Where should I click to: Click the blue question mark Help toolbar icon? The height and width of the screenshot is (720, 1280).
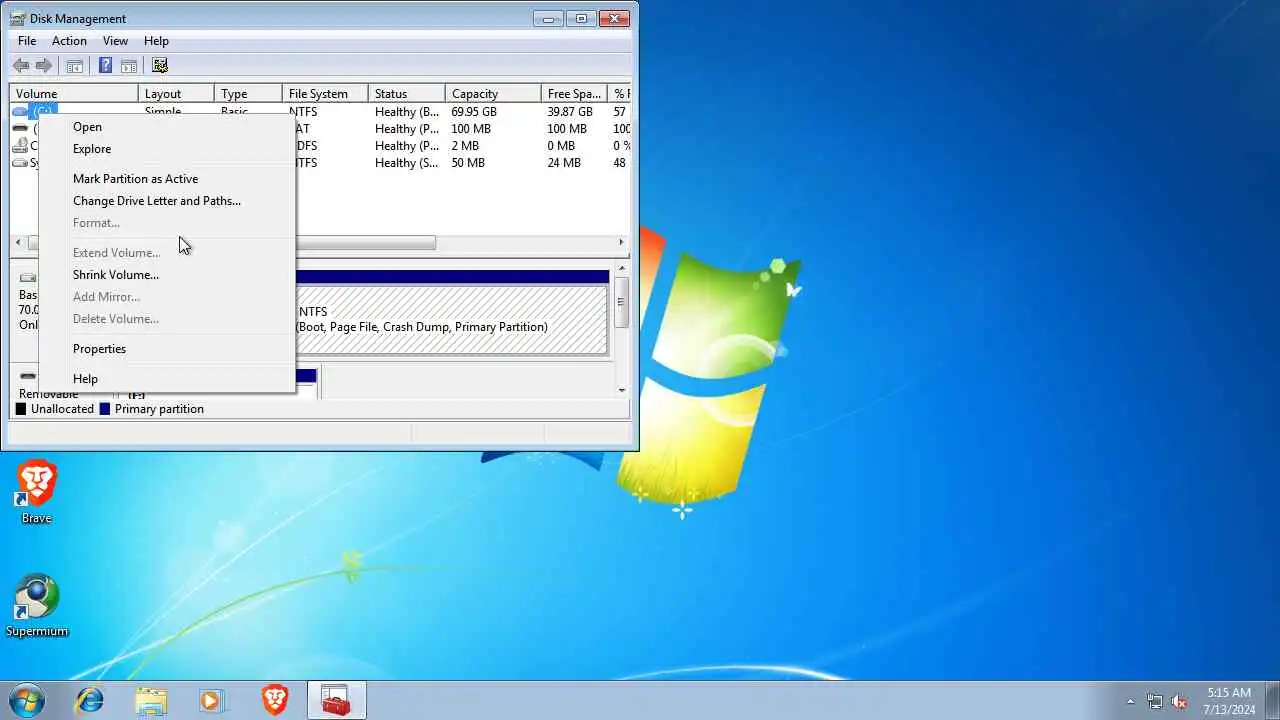pos(105,66)
